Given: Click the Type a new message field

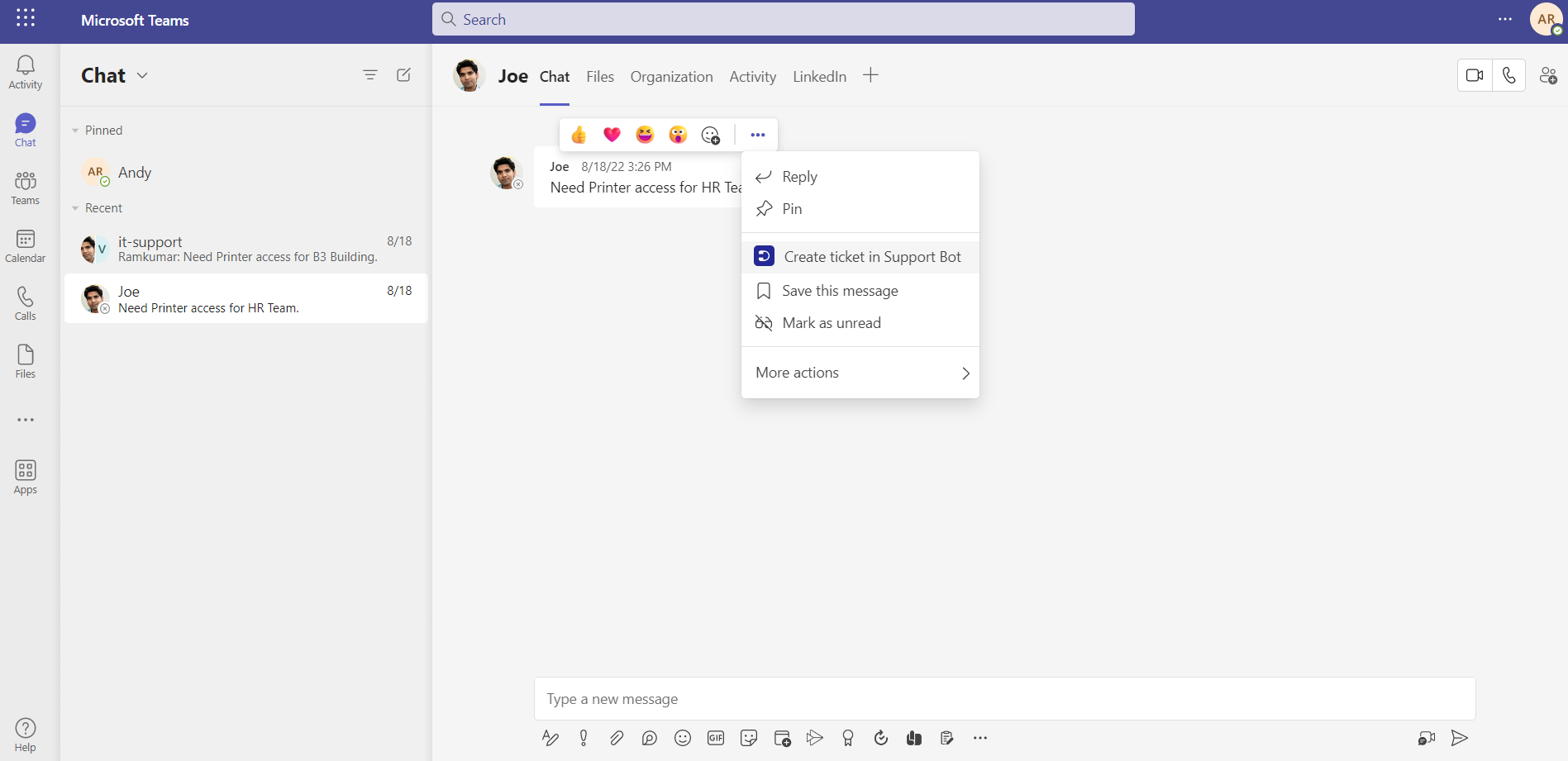Looking at the screenshot, I should [x=909, y=698].
